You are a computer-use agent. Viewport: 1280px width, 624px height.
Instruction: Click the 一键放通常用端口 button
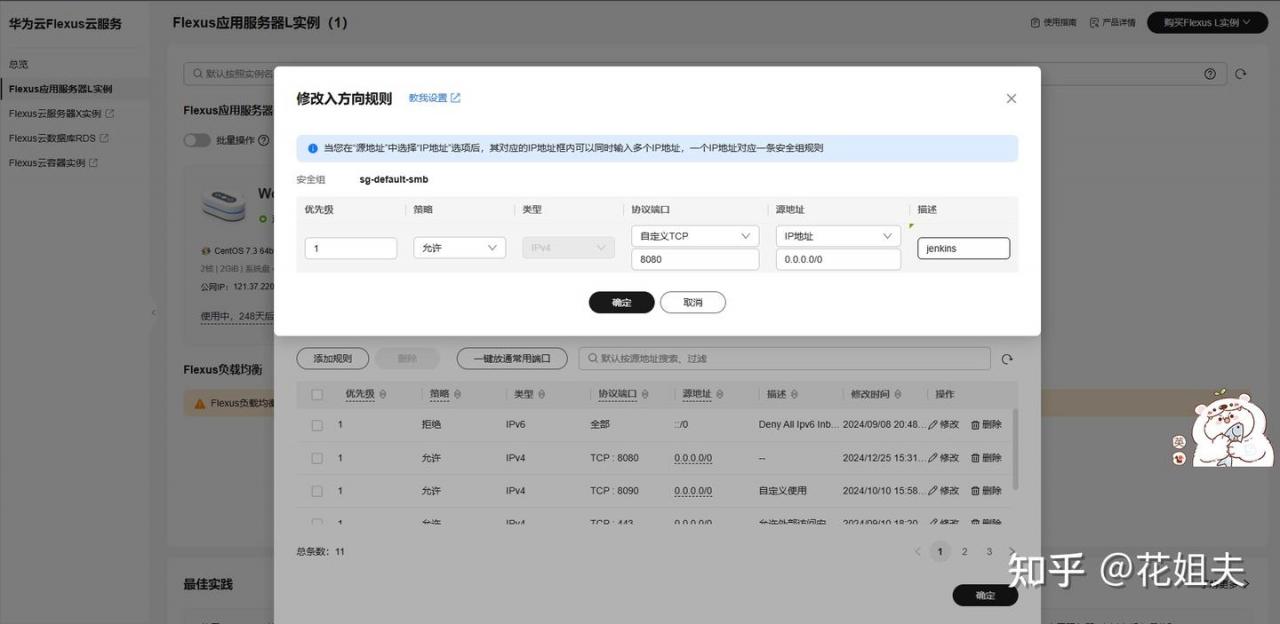click(512, 358)
